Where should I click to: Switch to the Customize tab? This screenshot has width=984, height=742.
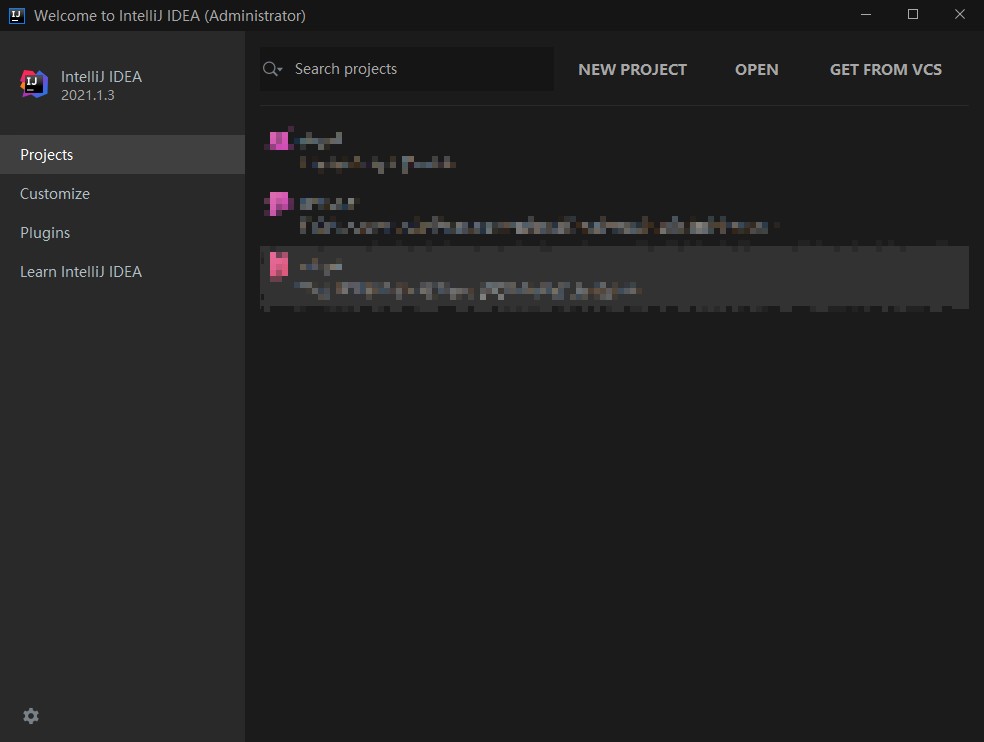[x=122, y=193]
